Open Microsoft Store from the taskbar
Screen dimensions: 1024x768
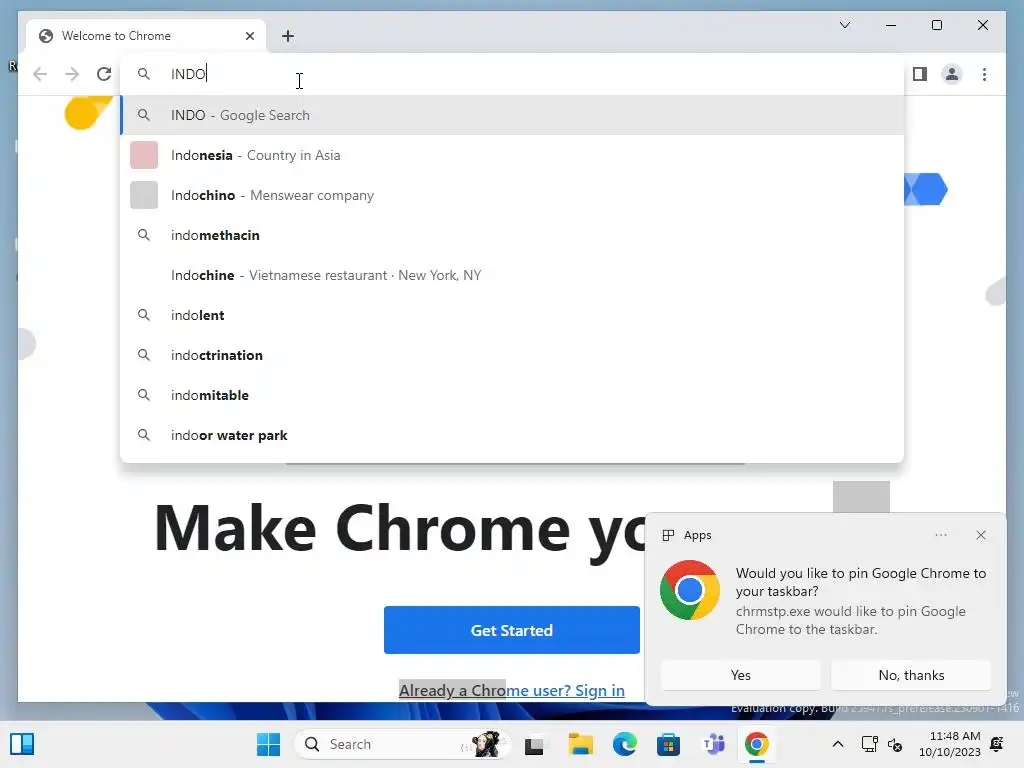tap(668, 744)
